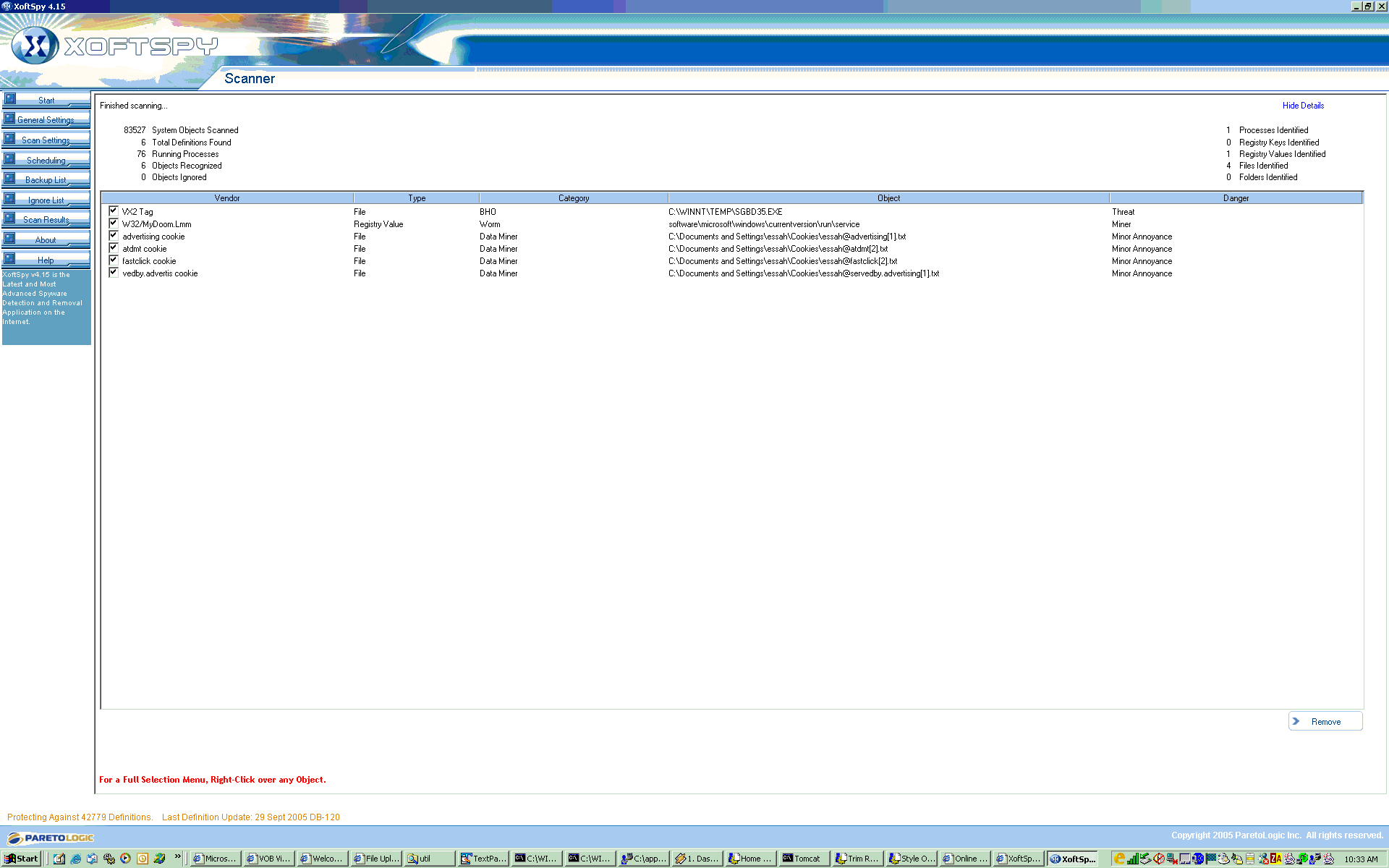This screenshot has width=1389, height=868.
Task: Select the essah@atdmt[2].txt object path
Action: point(778,249)
